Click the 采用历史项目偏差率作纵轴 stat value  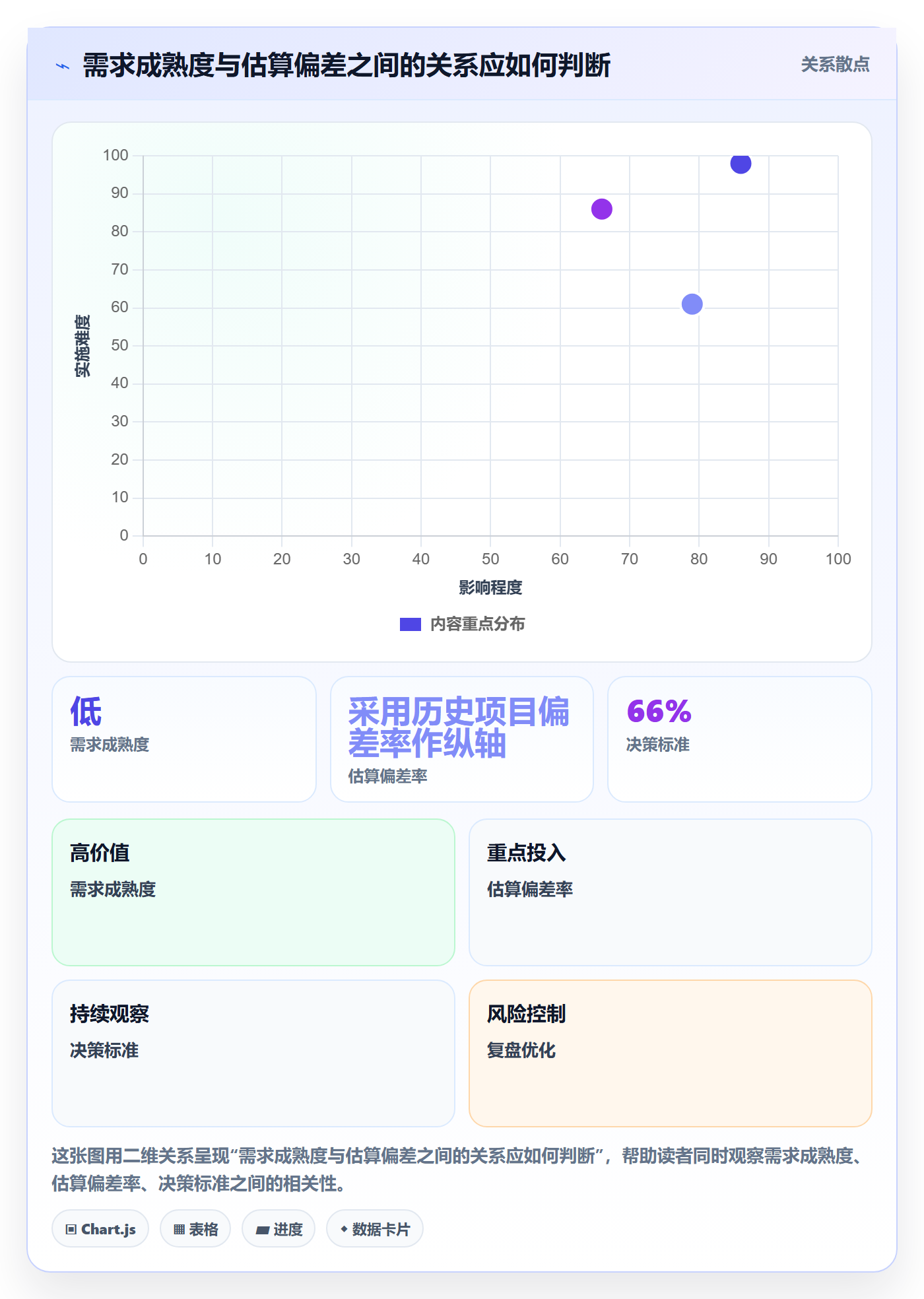point(459,727)
